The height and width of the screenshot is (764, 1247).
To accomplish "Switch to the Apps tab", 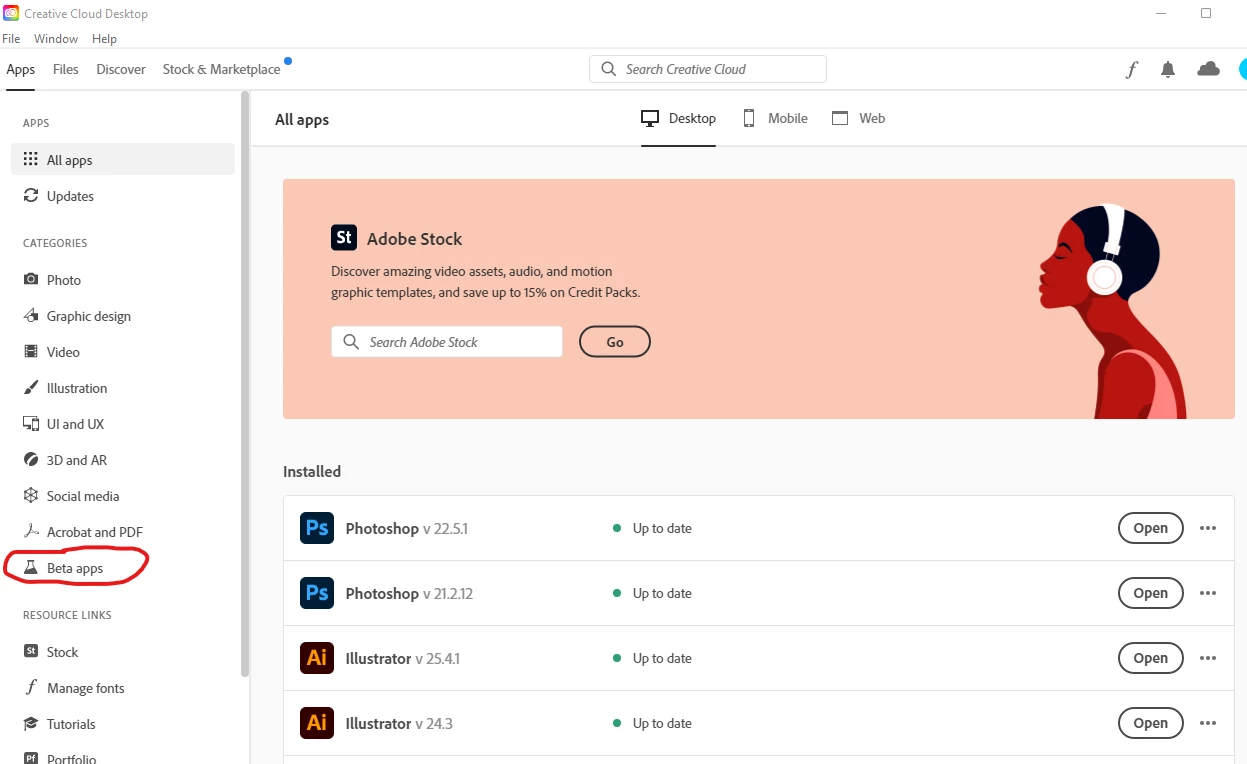I will 21,69.
